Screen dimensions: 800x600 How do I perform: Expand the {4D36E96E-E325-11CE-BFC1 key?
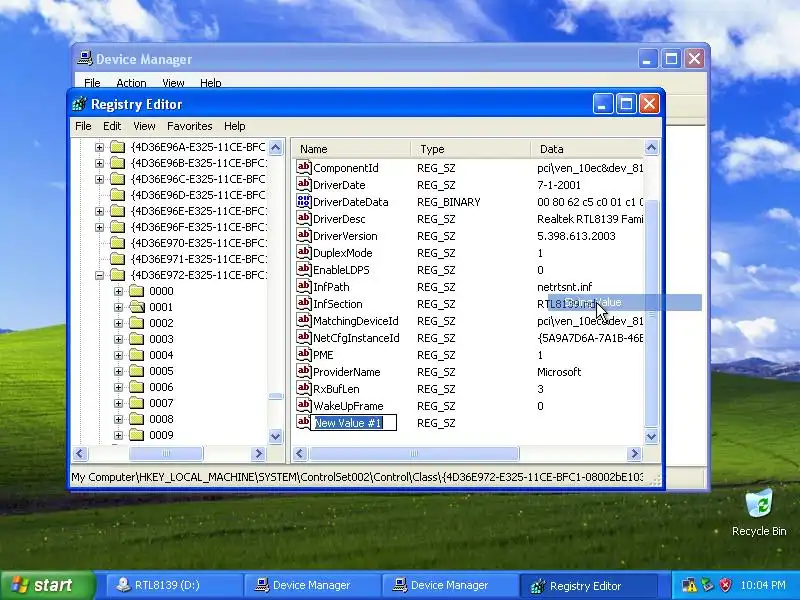[x=99, y=211]
